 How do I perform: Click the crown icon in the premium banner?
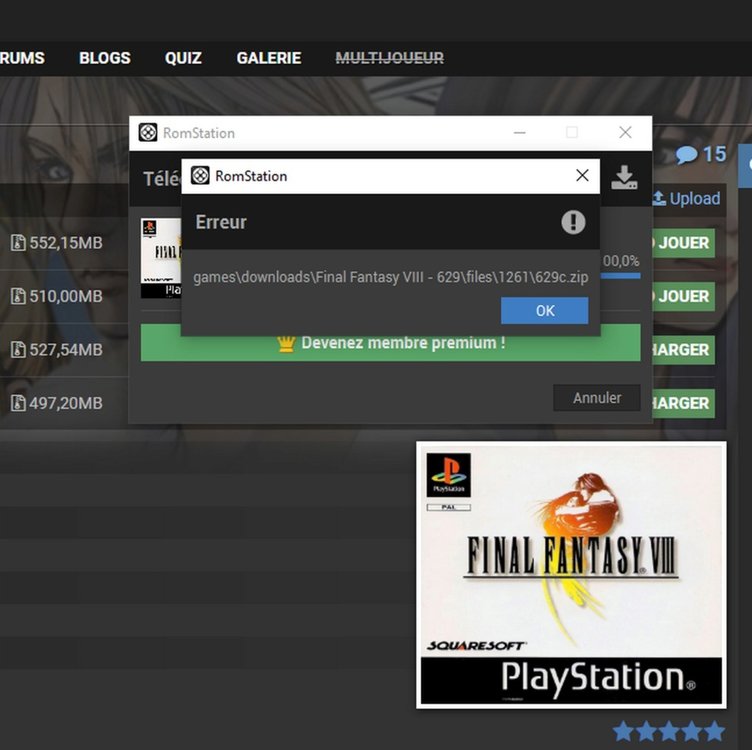click(x=285, y=343)
